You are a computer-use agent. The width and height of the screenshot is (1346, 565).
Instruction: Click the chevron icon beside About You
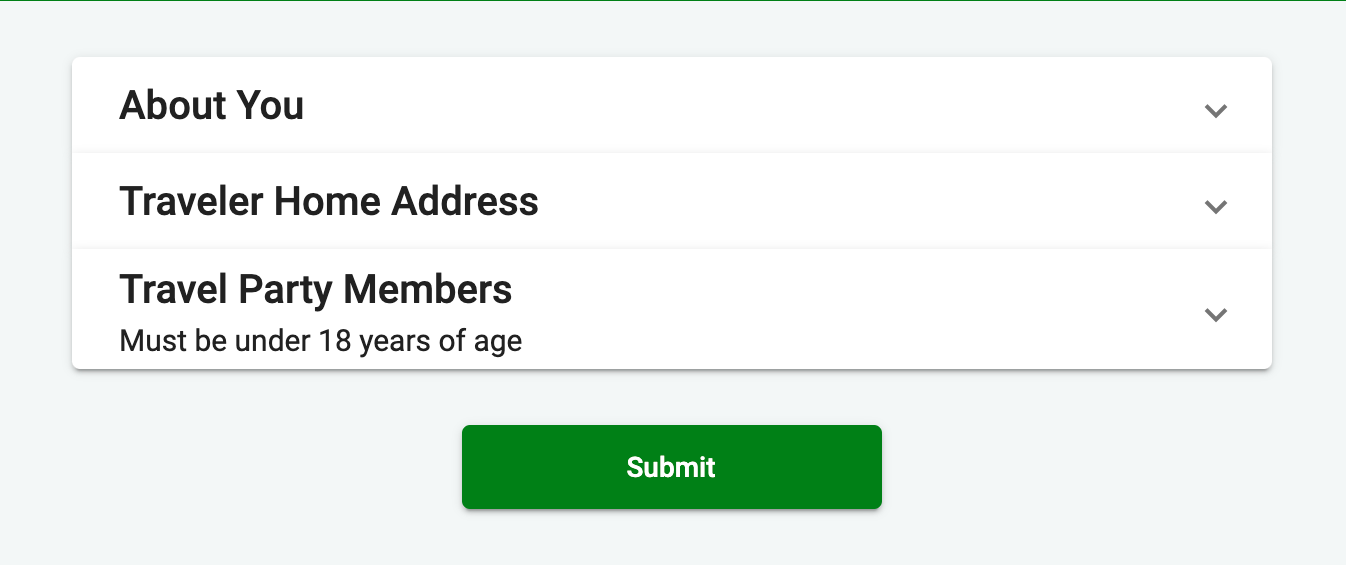pyautogui.click(x=1215, y=110)
